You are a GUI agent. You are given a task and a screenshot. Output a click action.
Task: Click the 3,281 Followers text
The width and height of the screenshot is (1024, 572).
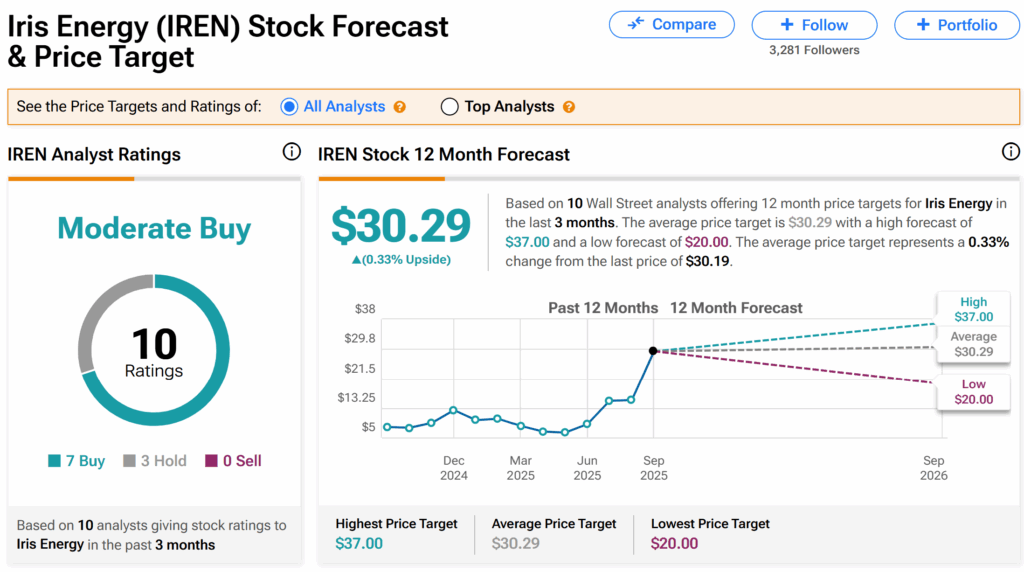coord(814,50)
